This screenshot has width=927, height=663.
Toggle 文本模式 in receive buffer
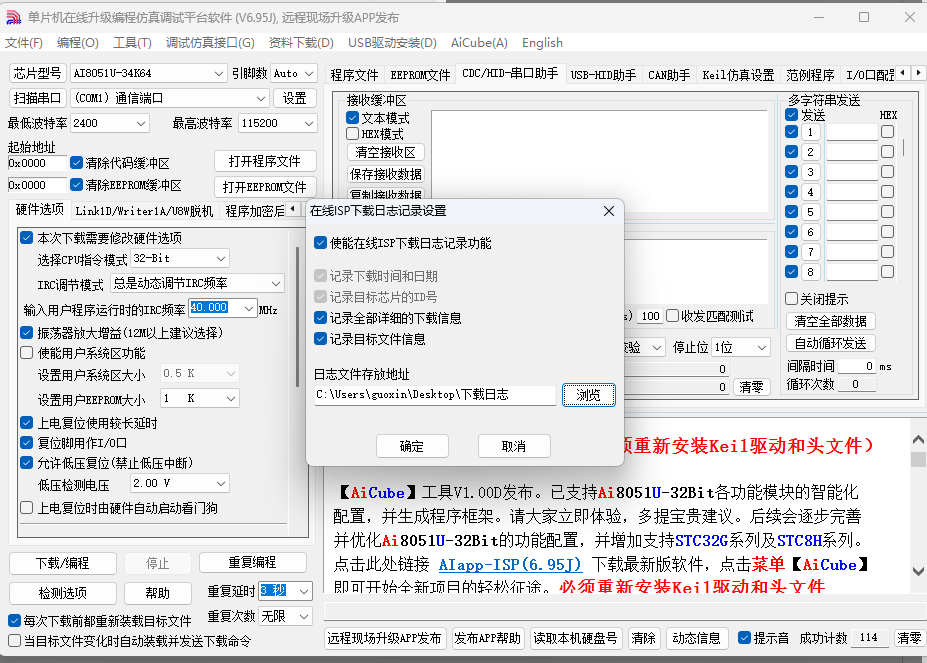pyautogui.click(x=352, y=118)
